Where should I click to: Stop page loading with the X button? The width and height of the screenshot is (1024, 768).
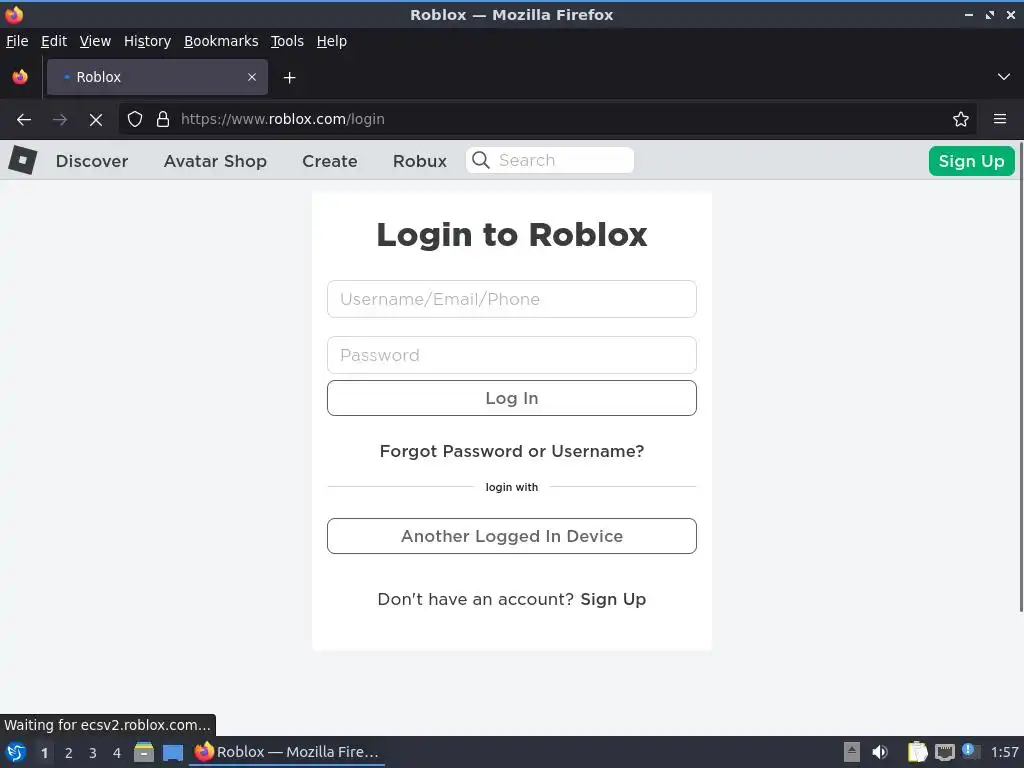[96, 120]
